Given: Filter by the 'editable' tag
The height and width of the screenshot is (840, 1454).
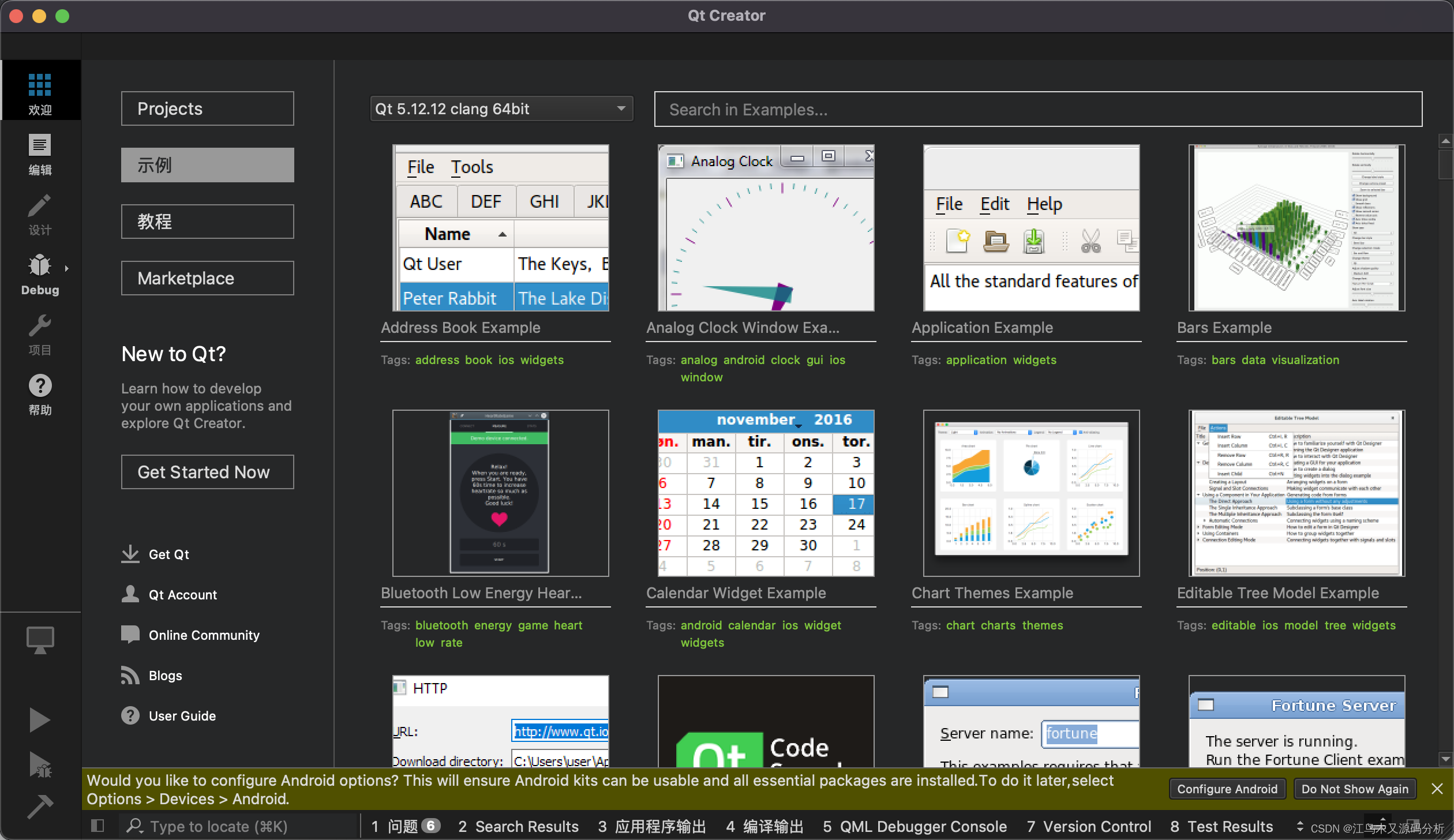Looking at the screenshot, I should pos(1234,625).
